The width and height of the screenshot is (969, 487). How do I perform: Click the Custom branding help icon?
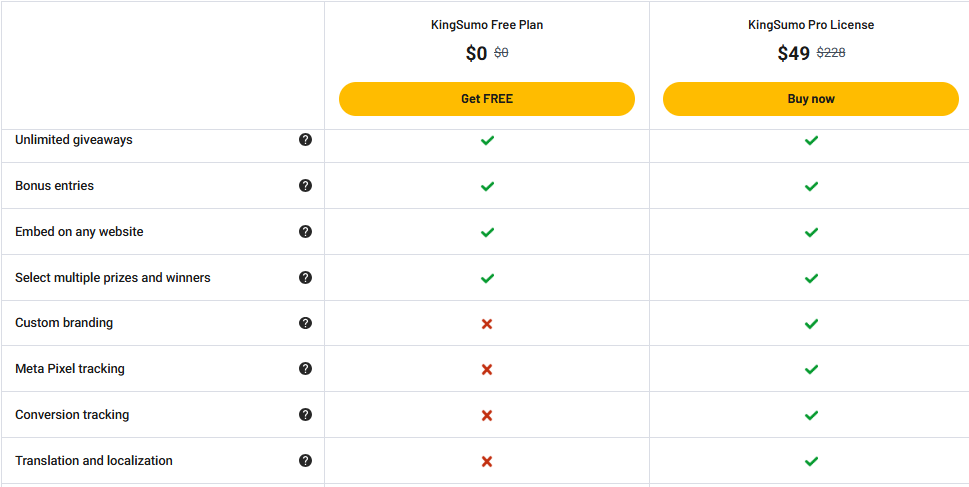pyautogui.click(x=305, y=323)
